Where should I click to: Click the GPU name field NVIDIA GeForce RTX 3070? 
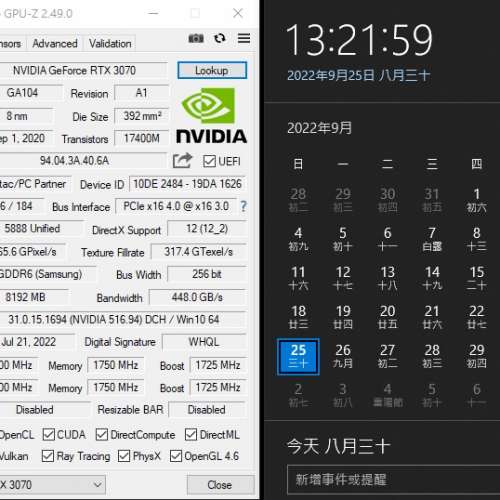(83, 71)
